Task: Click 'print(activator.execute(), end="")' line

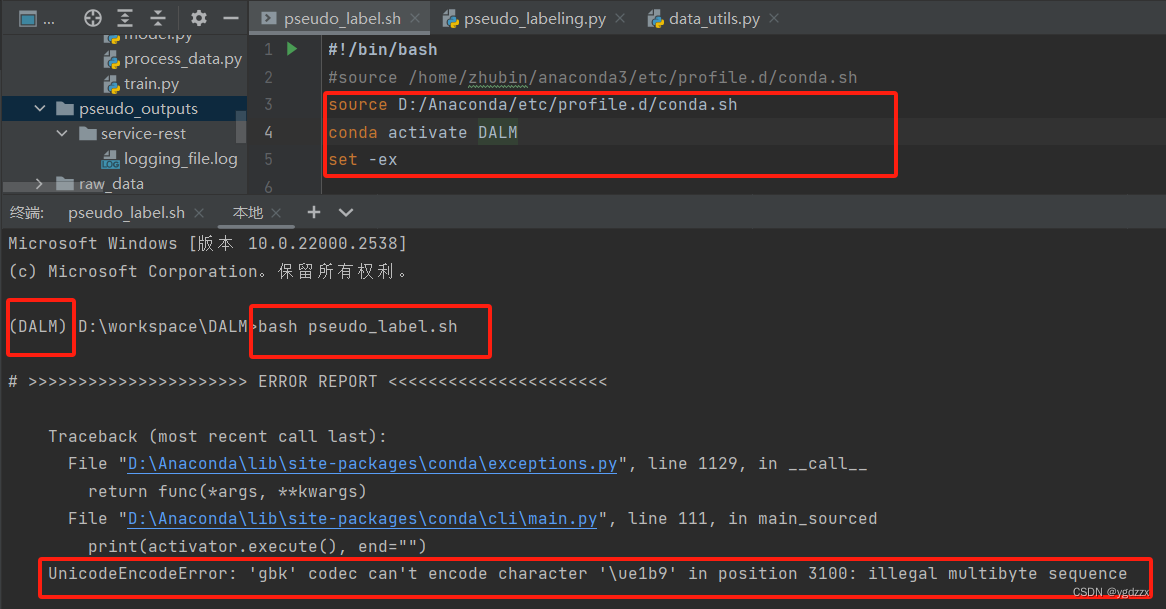Action: 257,547
